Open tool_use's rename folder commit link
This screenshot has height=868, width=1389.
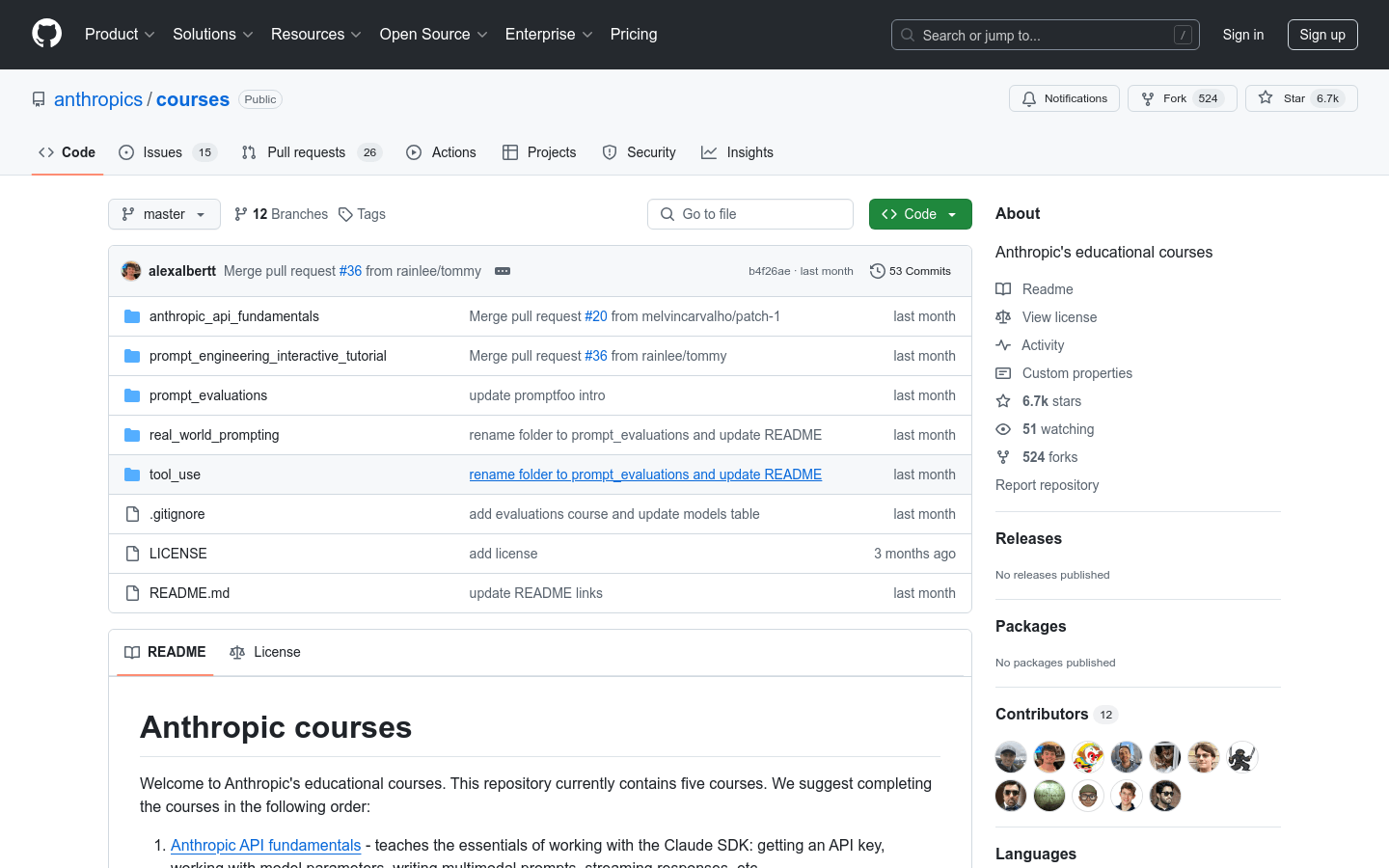645,475
